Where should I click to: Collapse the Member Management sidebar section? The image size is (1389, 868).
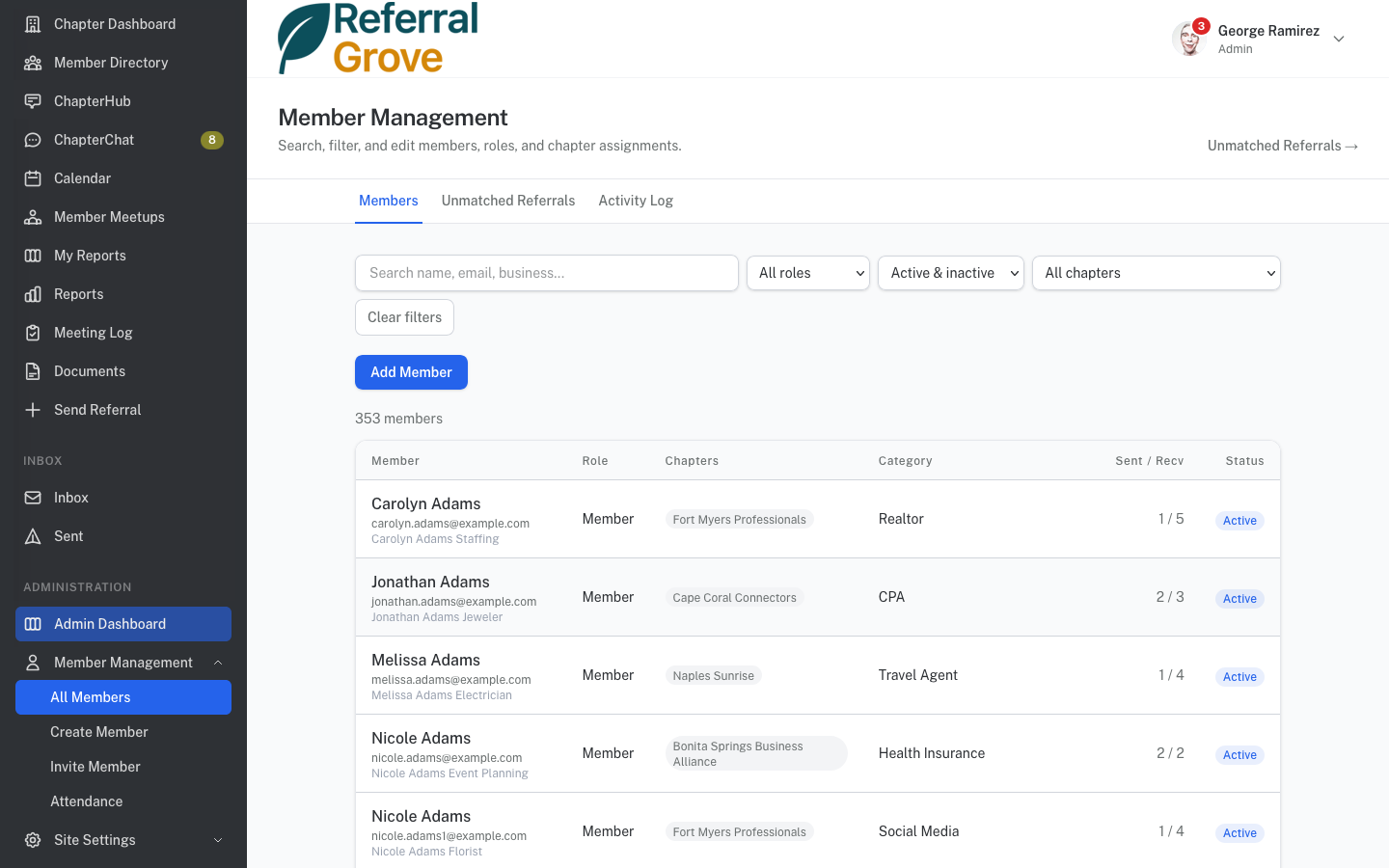tap(218, 663)
